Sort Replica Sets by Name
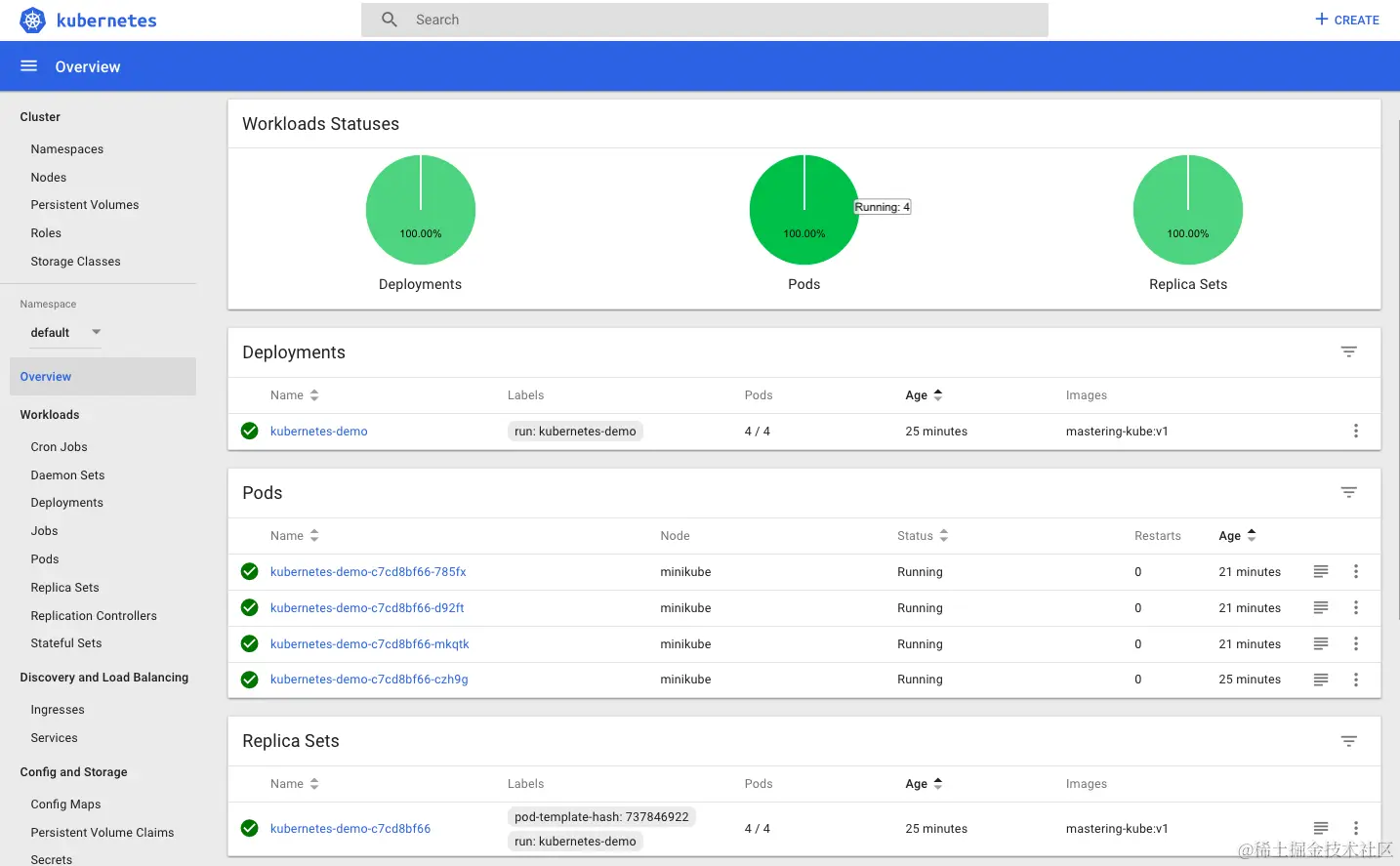 (x=295, y=784)
